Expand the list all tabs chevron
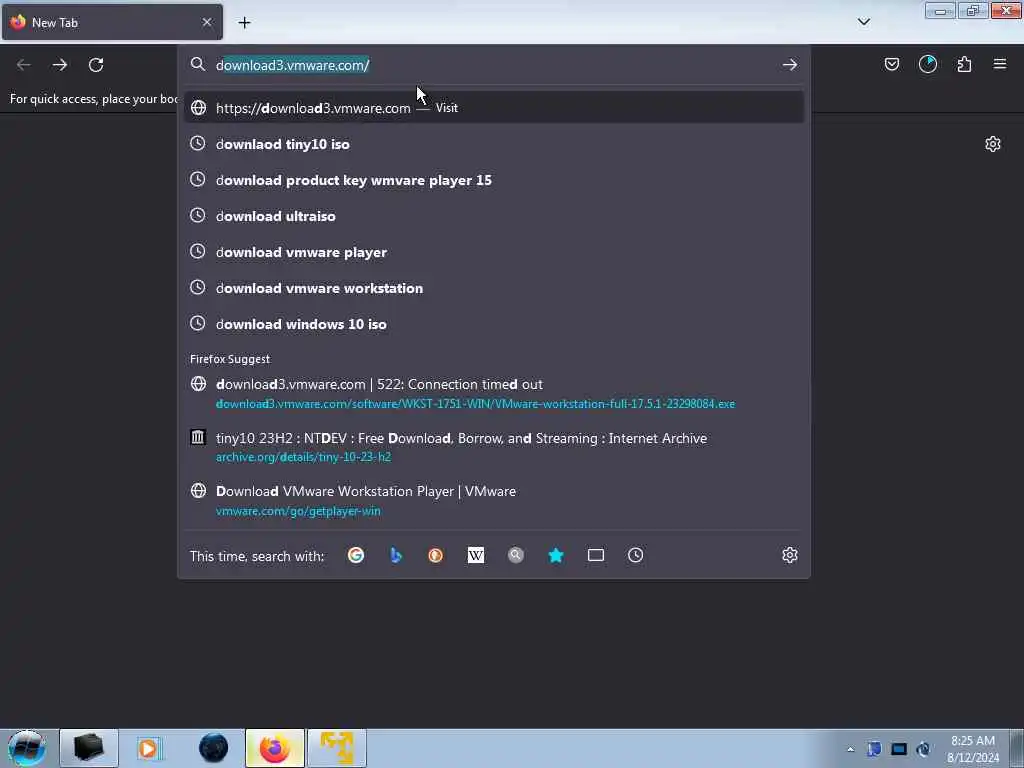Viewport: 1024px width, 768px height. click(864, 22)
